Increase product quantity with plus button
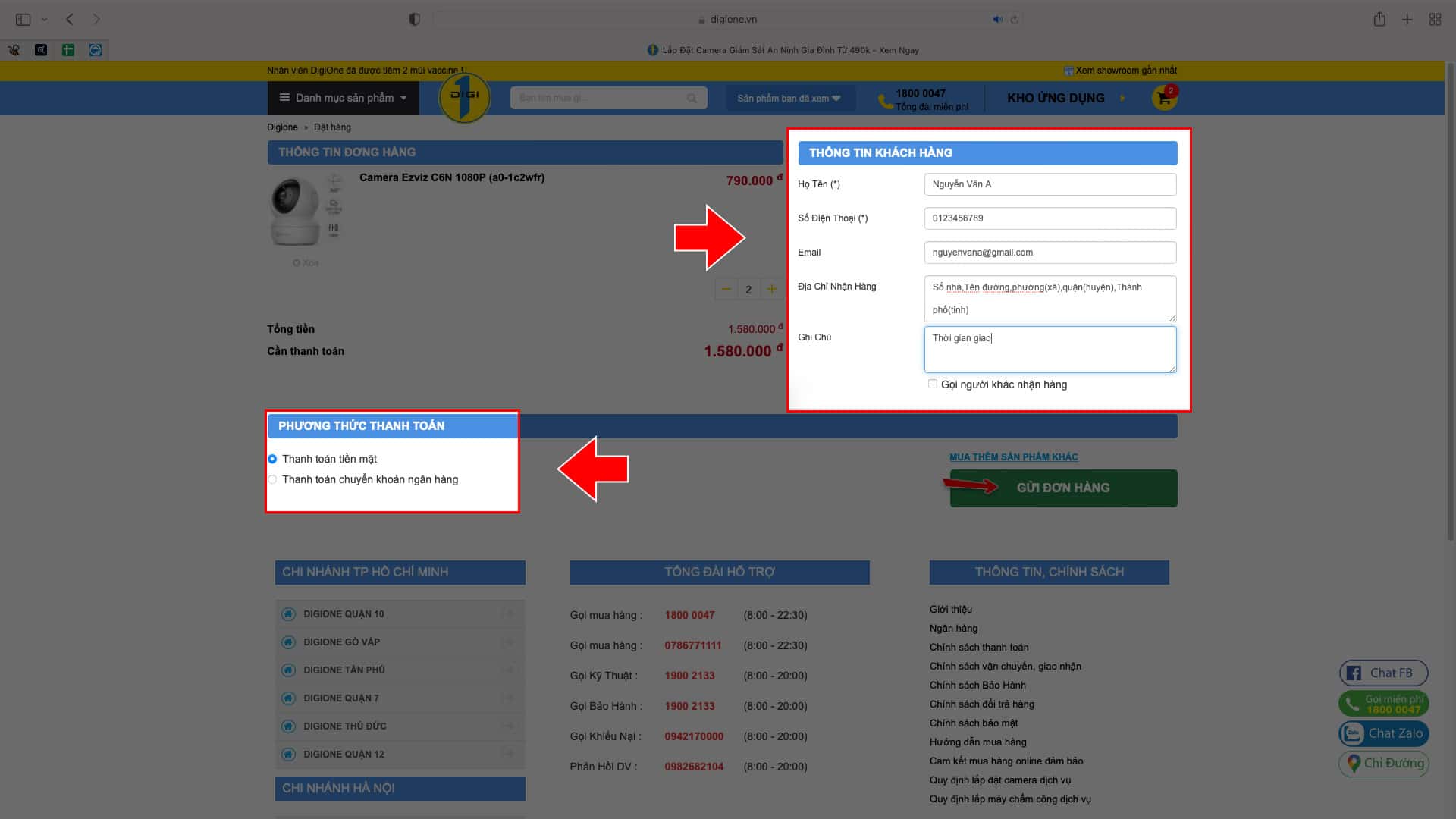Viewport: 1456px width, 819px height. click(771, 289)
